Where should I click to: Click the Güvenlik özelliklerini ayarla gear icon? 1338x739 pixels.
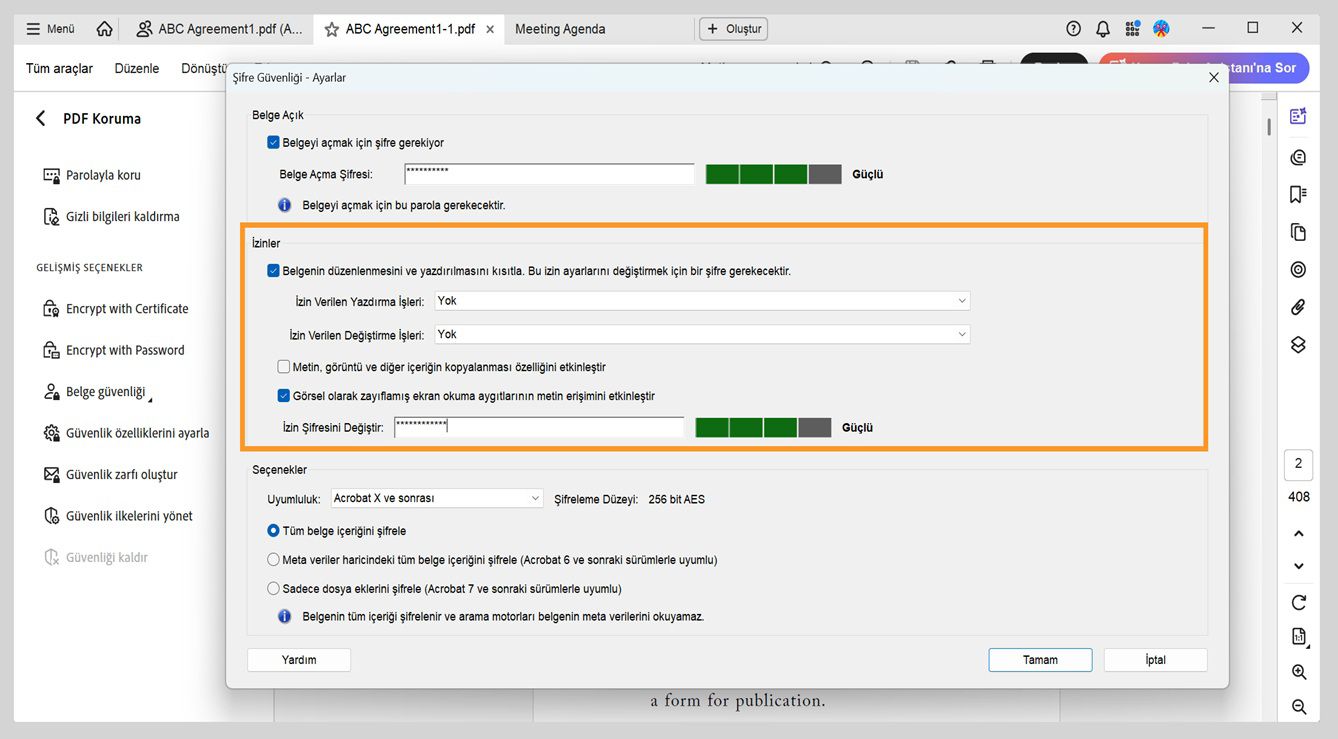coord(52,433)
